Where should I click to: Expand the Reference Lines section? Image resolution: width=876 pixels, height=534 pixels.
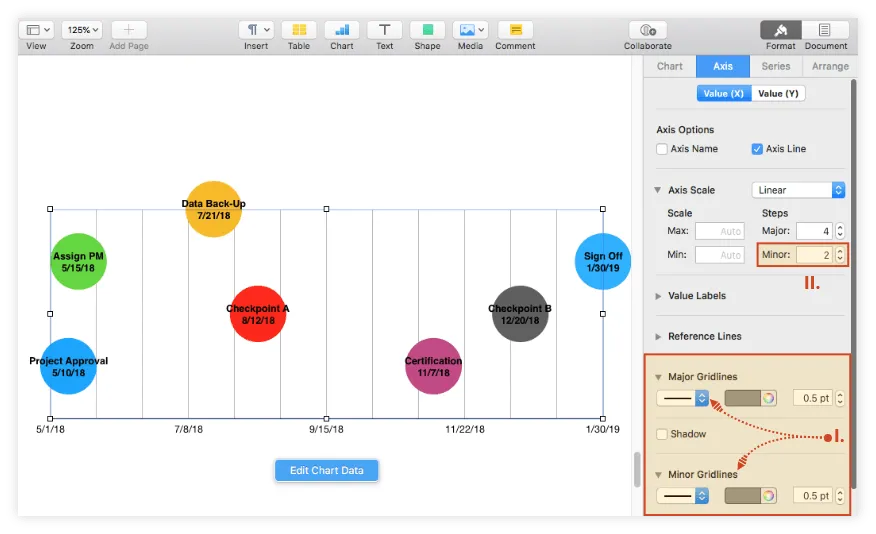659,337
